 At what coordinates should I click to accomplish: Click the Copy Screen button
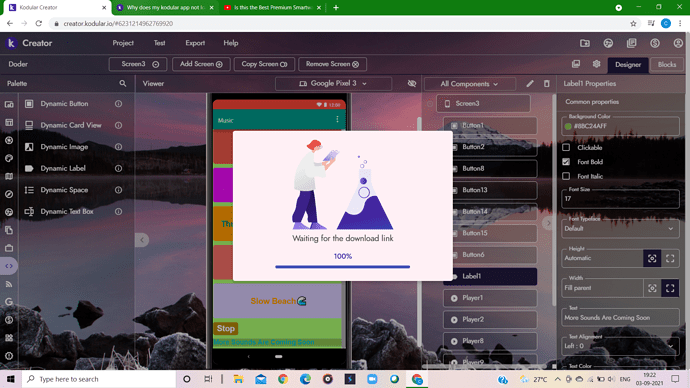264,64
